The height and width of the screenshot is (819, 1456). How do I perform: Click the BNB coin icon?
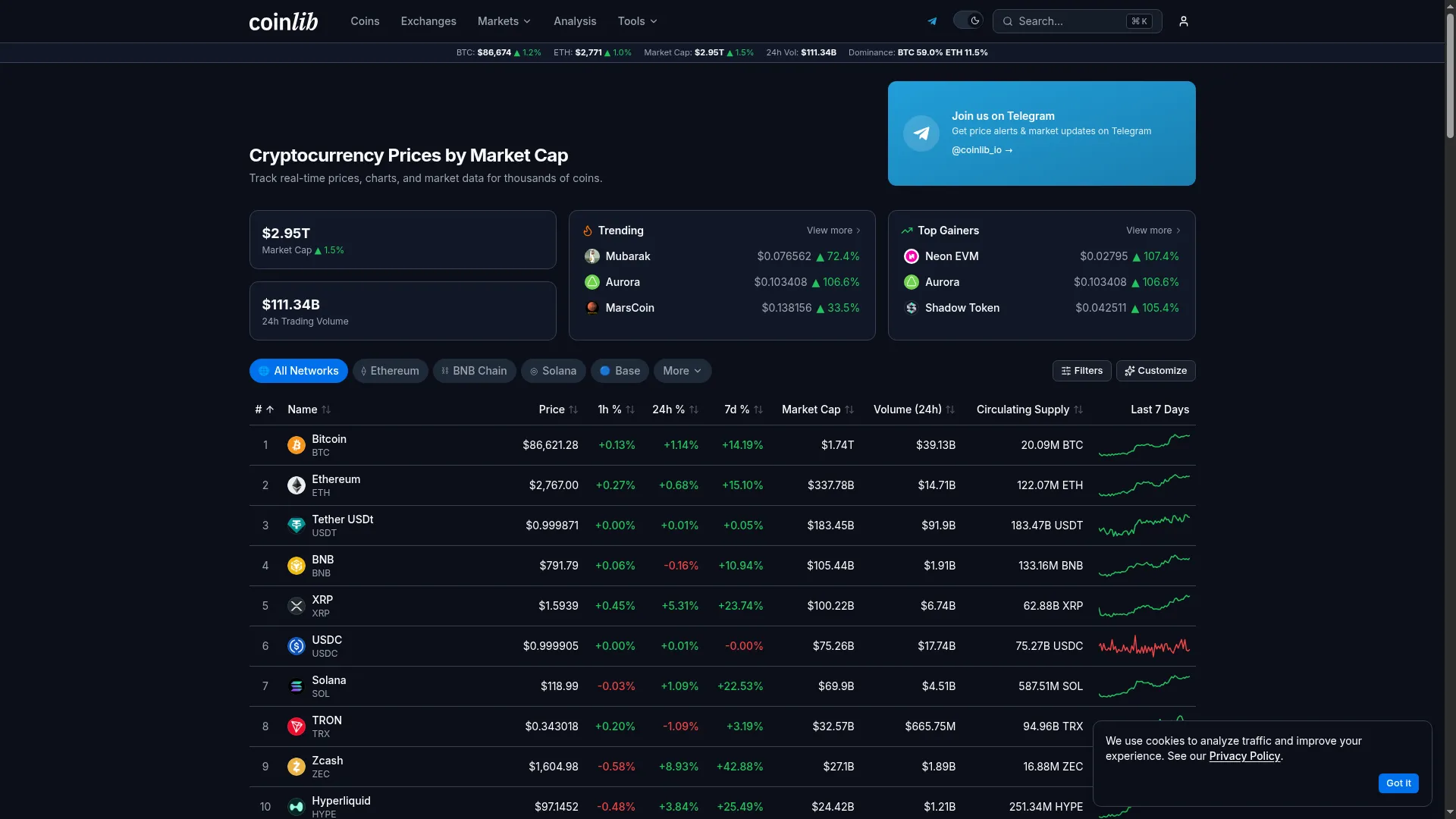point(297,566)
